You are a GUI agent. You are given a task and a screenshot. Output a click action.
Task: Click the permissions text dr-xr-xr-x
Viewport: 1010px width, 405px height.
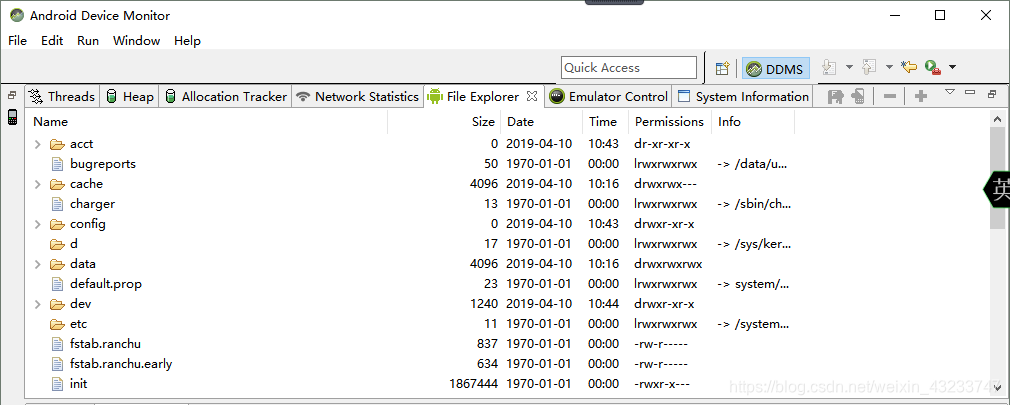click(662, 144)
